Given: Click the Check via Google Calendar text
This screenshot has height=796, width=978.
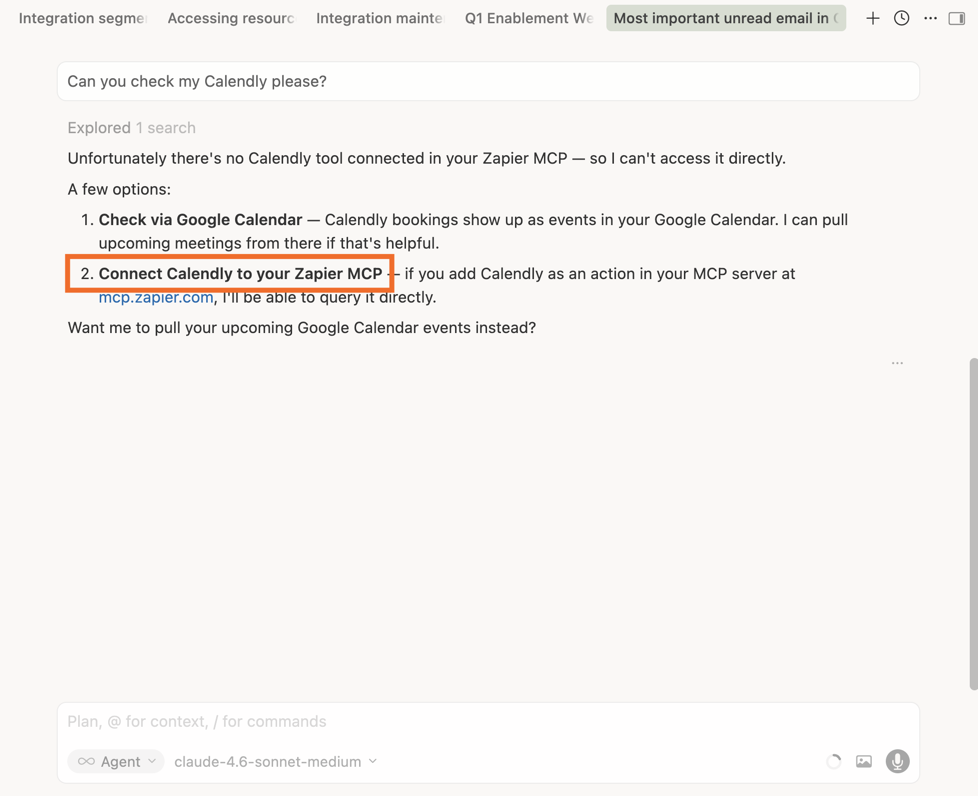Looking at the screenshot, I should pos(200,220).
